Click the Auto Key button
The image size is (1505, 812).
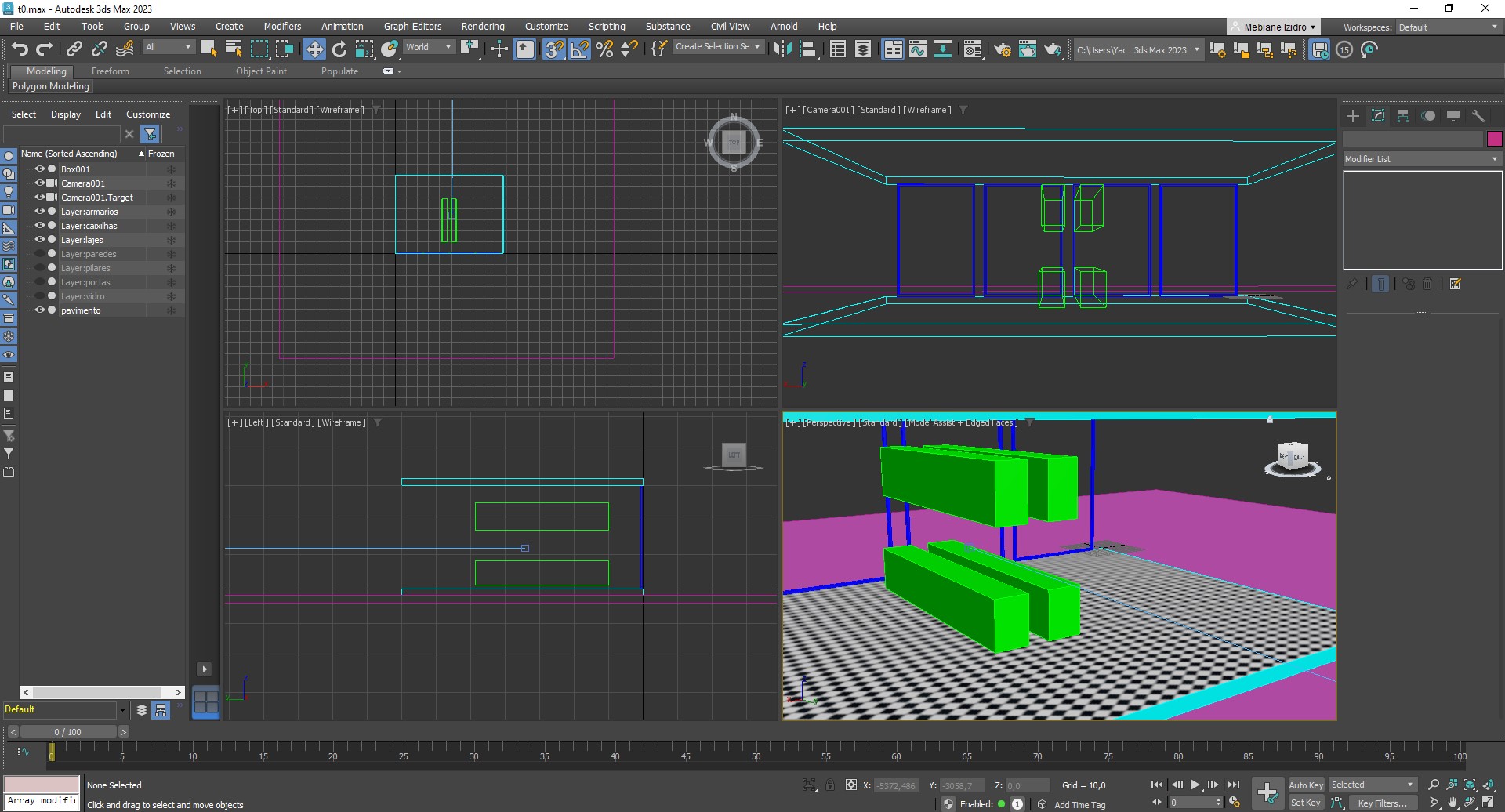pyautogui.click(x=1305, y=785)
